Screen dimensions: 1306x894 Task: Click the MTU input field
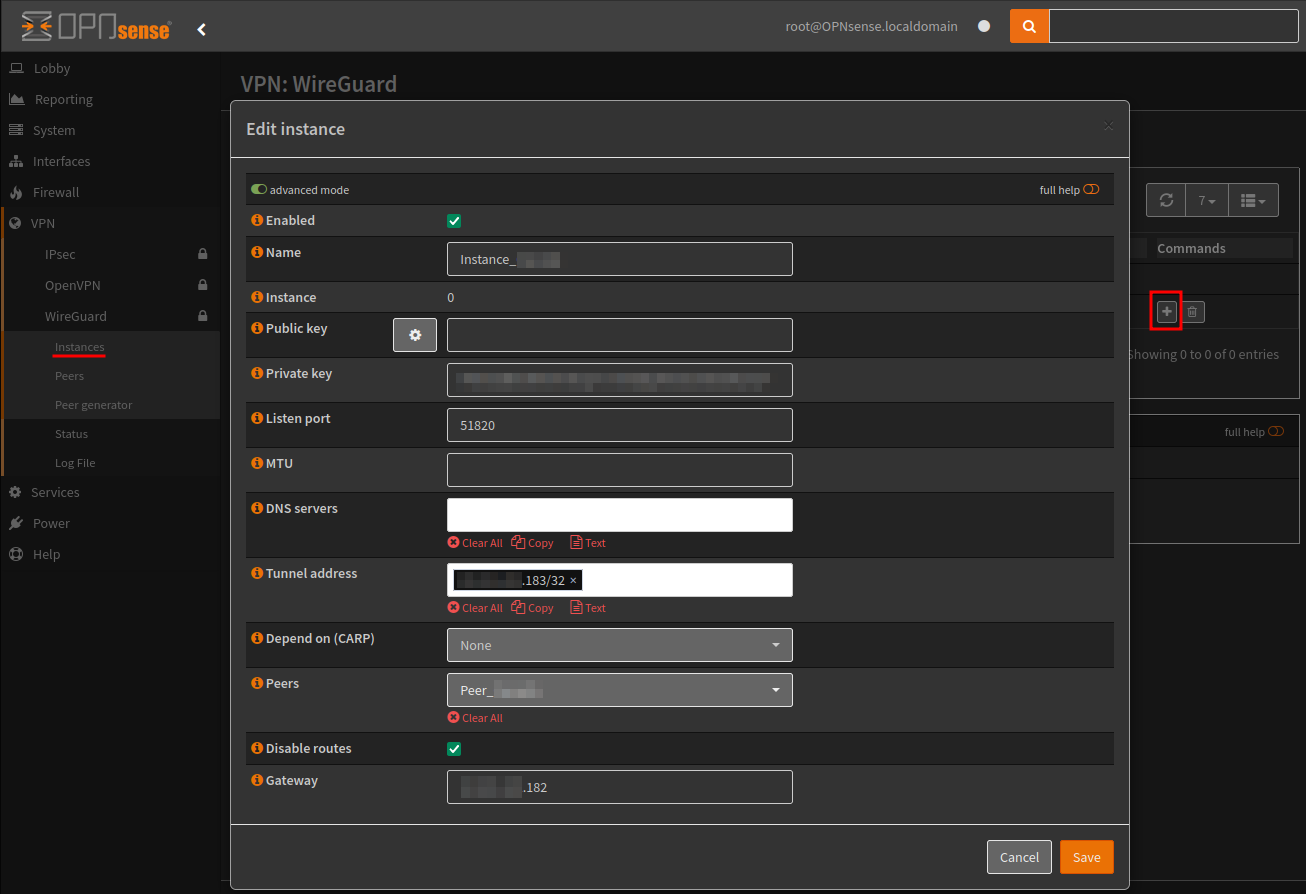click(x=620, y=470)
